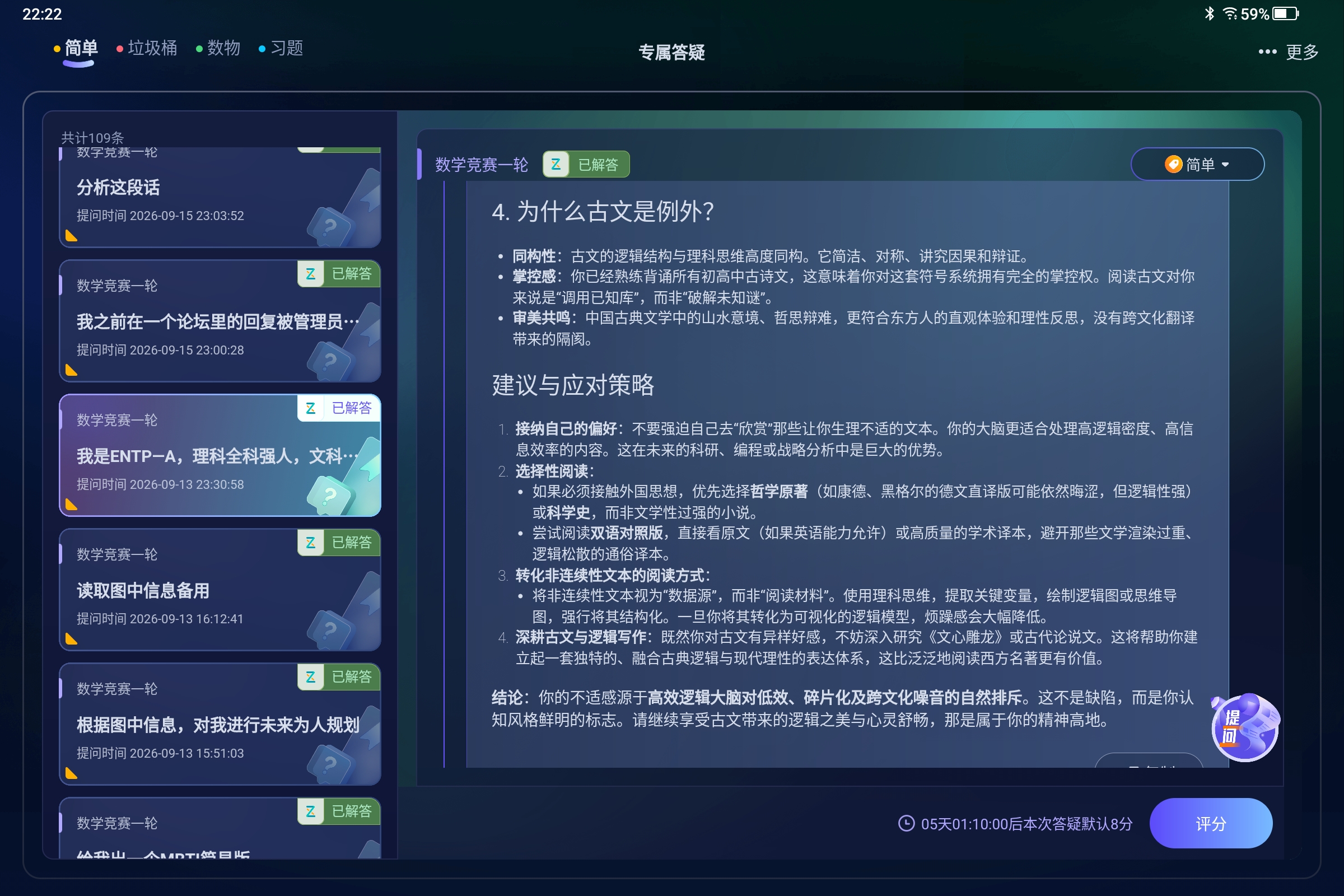Tap the Wi-Fi status icon
The width and height of the screenshot is (1344, 896).
pyautogui.click(x=1230, y=13)
